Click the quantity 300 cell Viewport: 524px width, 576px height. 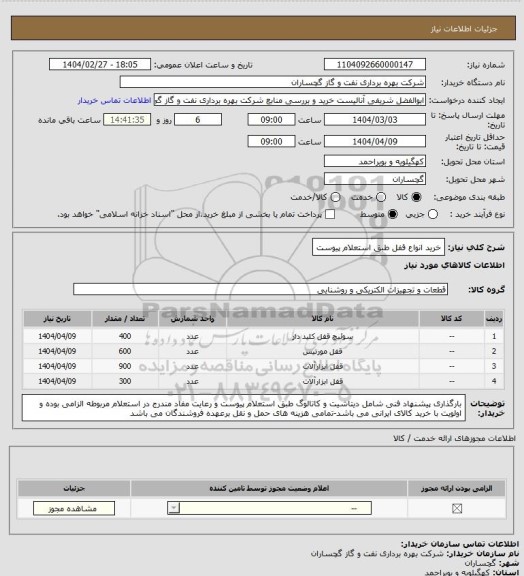coord(125,381)
